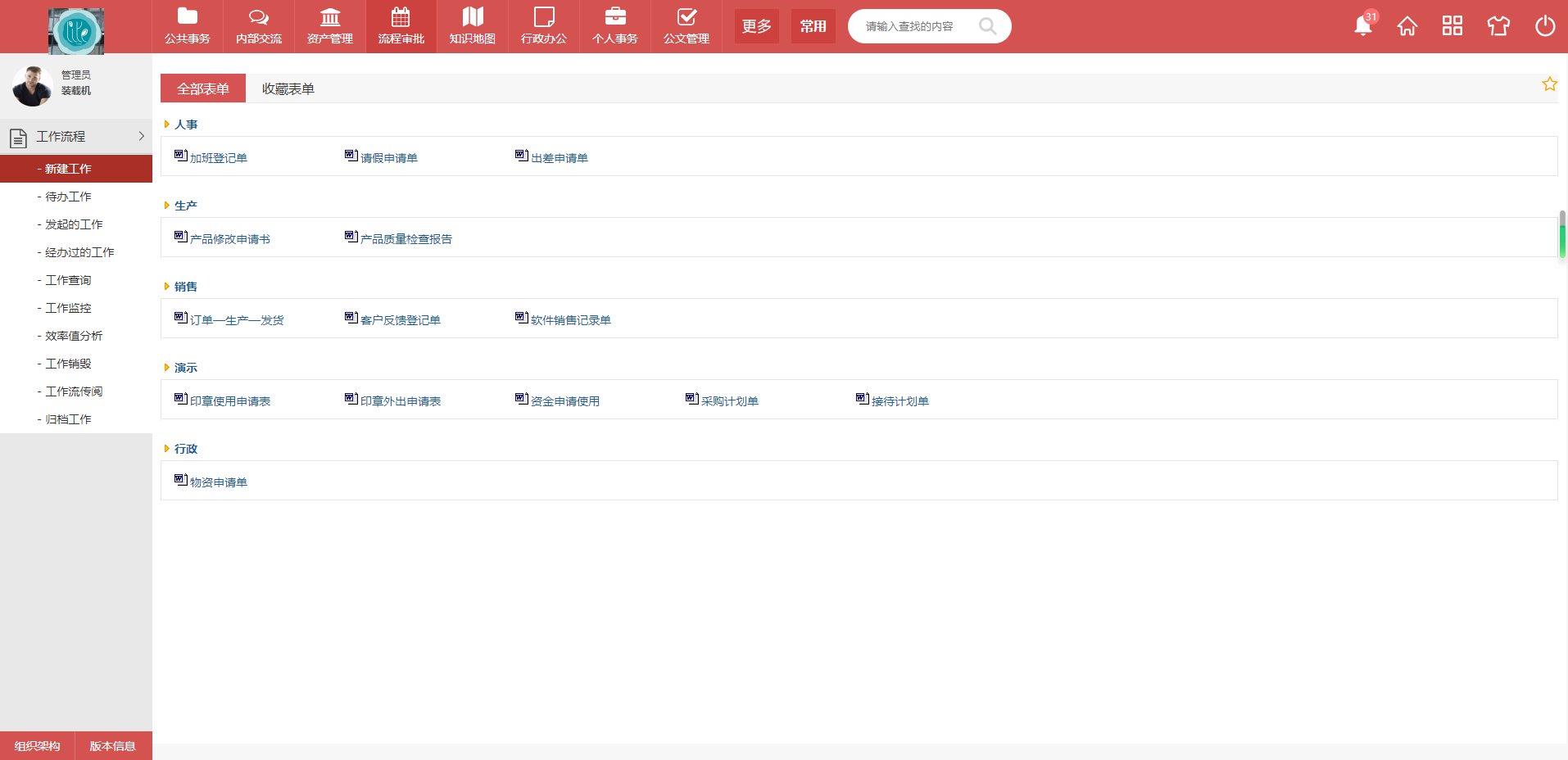Open the 请假申请单 form link
1568x760 pixels.
pyautogui.click(x=388, y=158)
